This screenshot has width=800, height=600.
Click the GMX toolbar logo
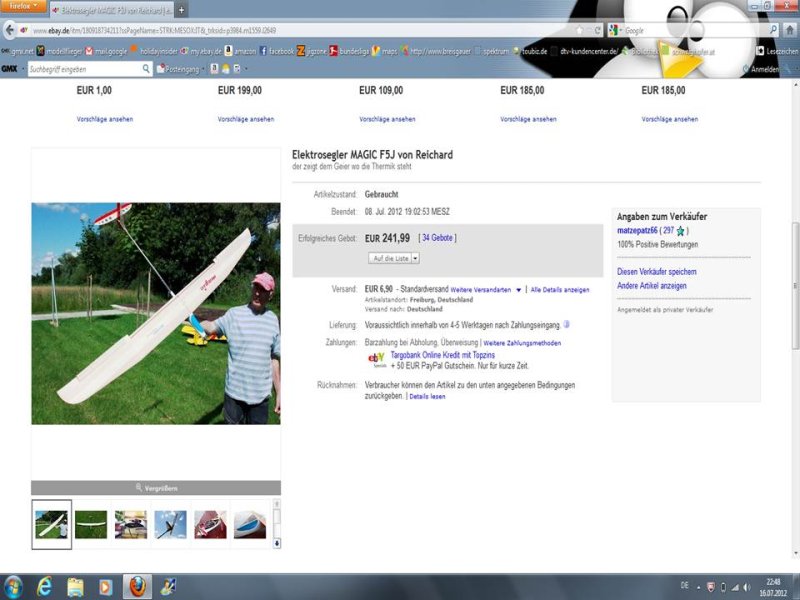pos(9,68)
